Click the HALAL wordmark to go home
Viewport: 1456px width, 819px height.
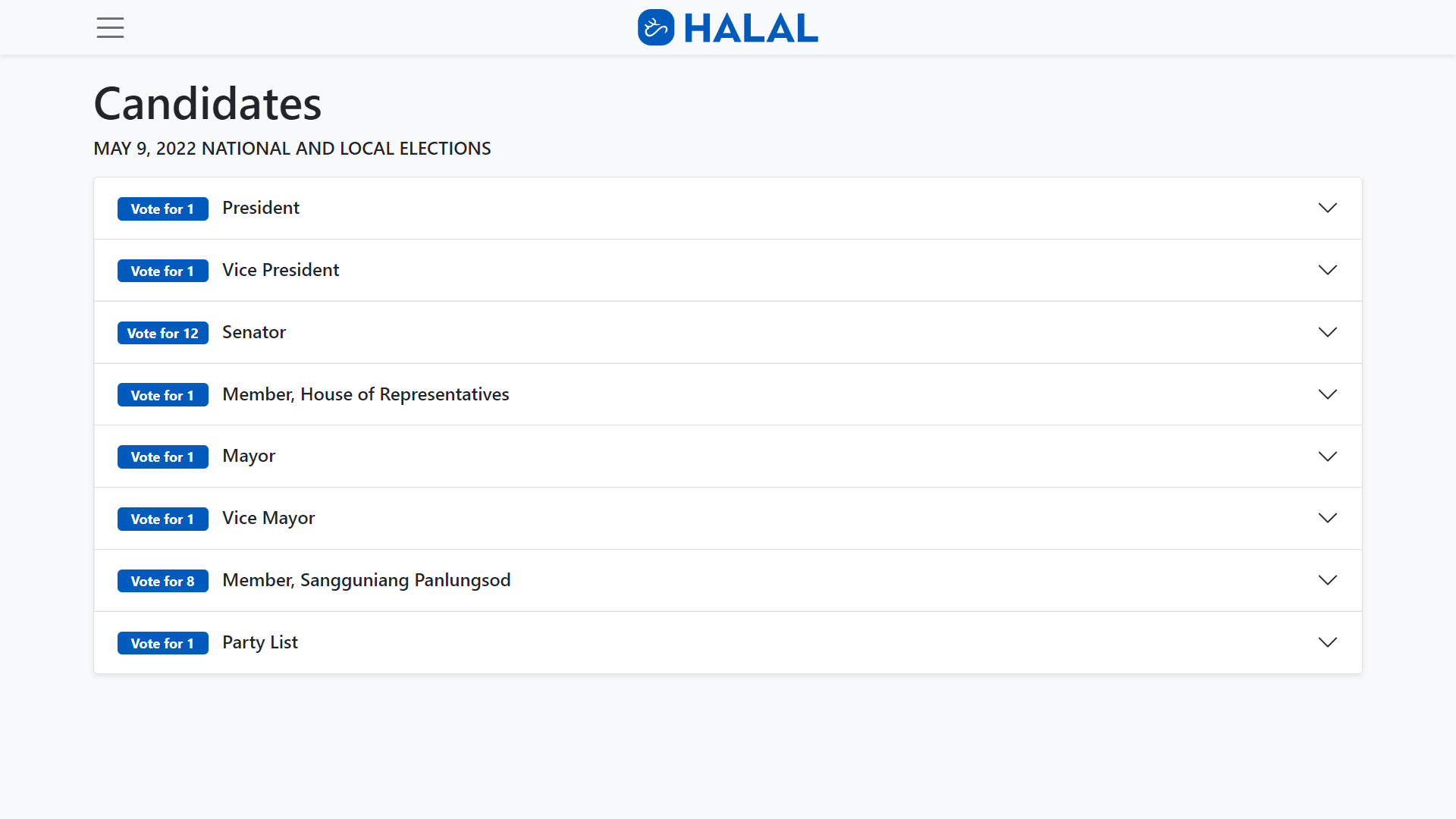pos(751,27)
